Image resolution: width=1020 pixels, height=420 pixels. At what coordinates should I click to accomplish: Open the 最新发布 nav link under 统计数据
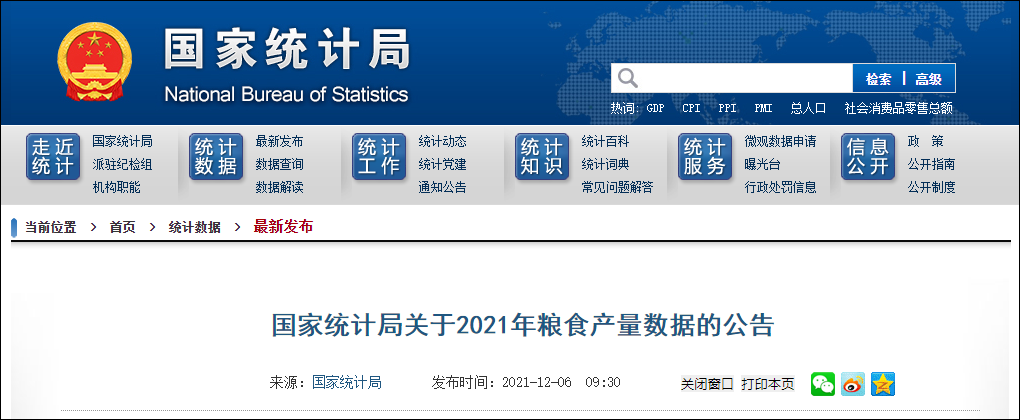[280, 141]
